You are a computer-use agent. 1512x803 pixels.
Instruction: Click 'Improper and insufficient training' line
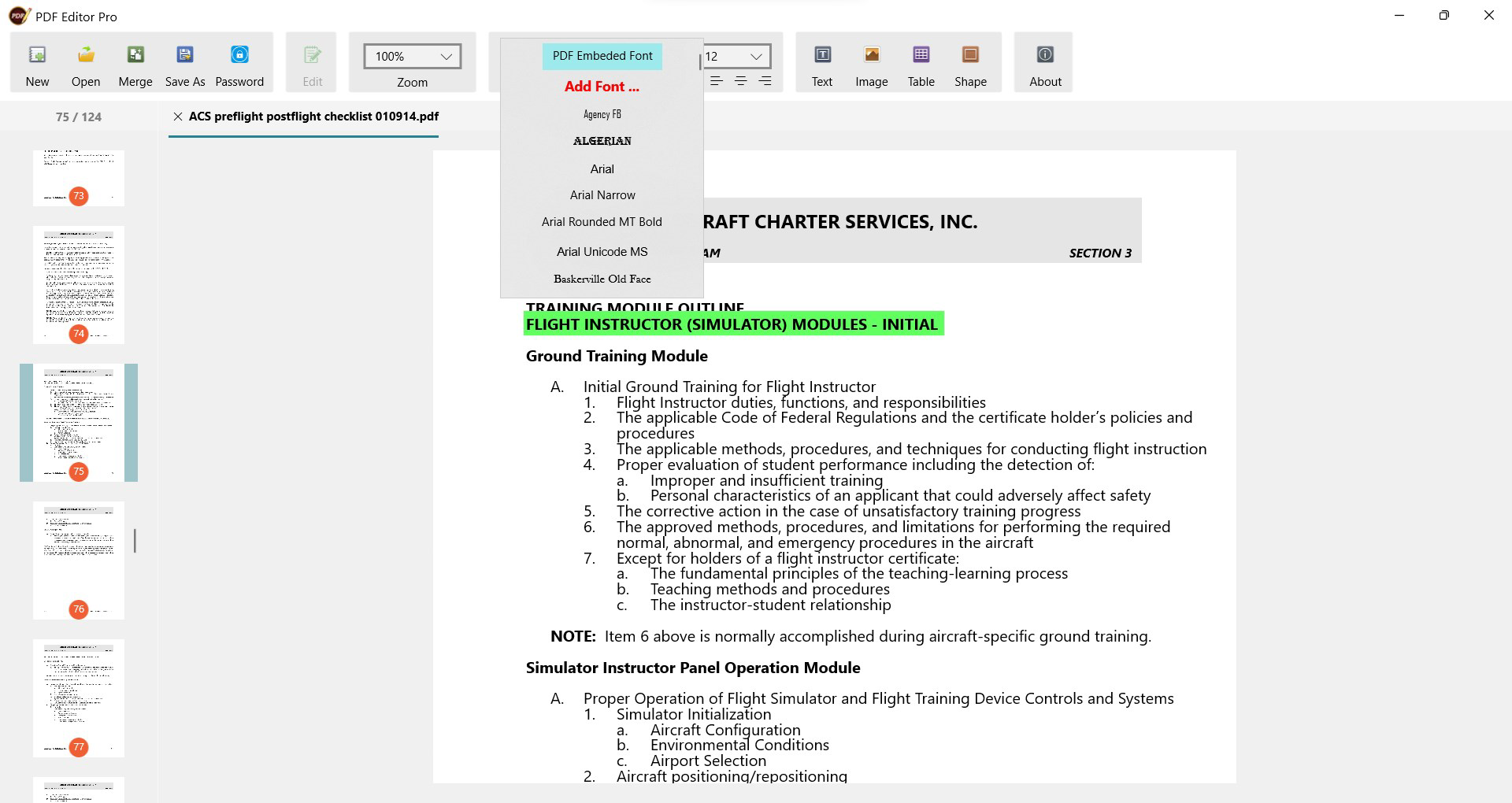[766, 480]
